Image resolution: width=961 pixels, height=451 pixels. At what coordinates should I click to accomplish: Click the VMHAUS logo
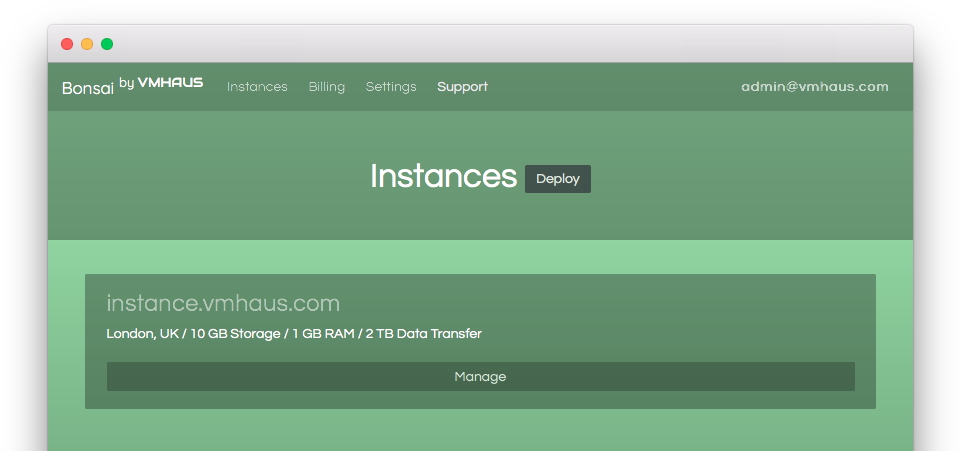[x=170, y=82]
